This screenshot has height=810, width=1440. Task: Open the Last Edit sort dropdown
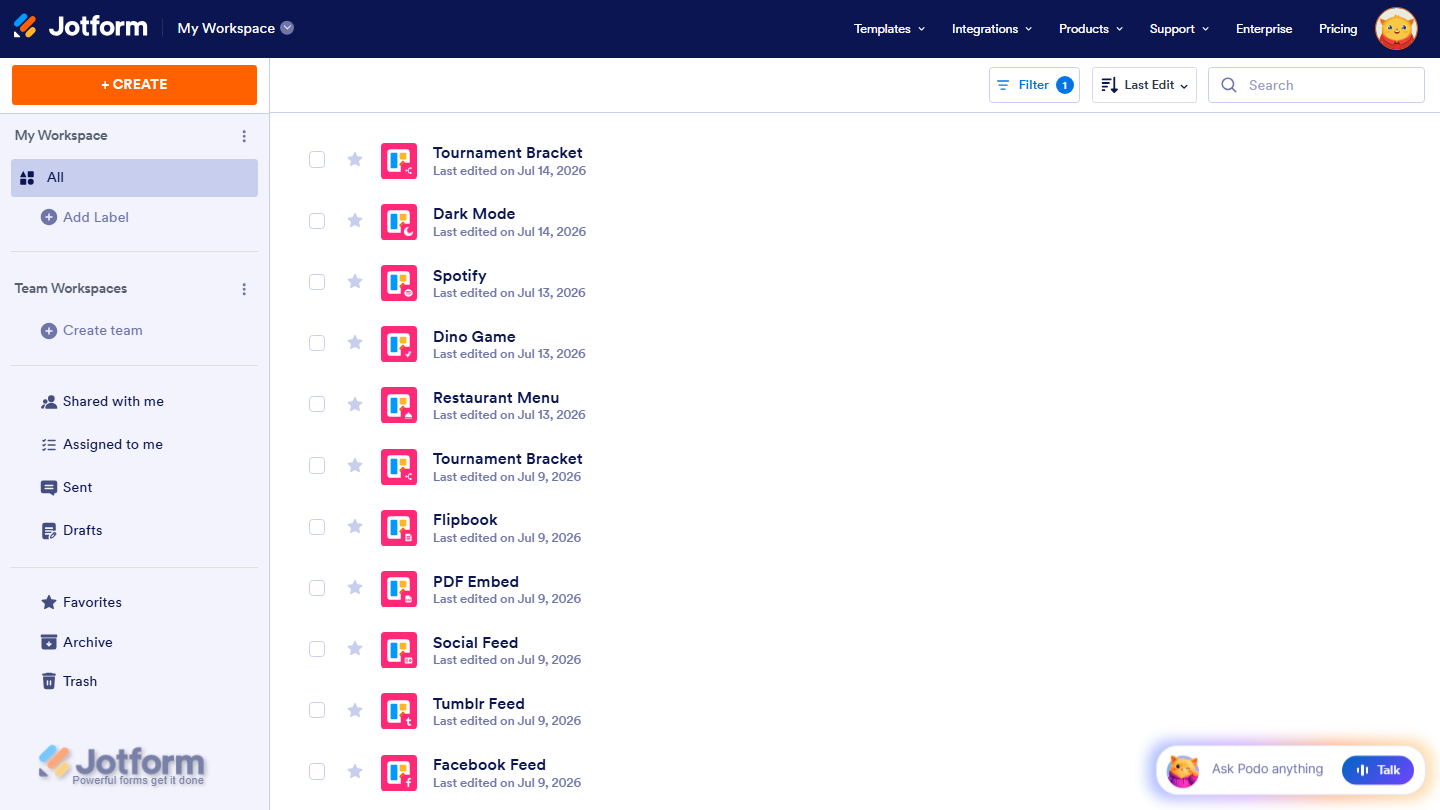(x=1144, y=85)
